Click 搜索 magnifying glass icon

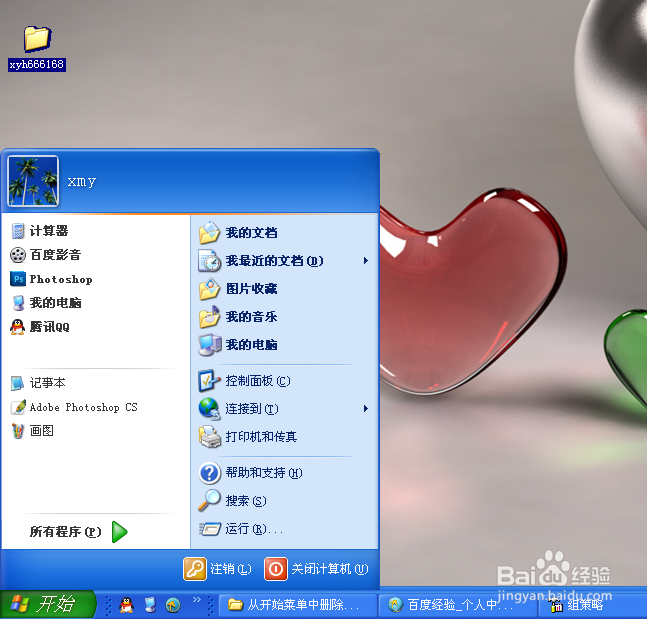[x=210, y=500]
